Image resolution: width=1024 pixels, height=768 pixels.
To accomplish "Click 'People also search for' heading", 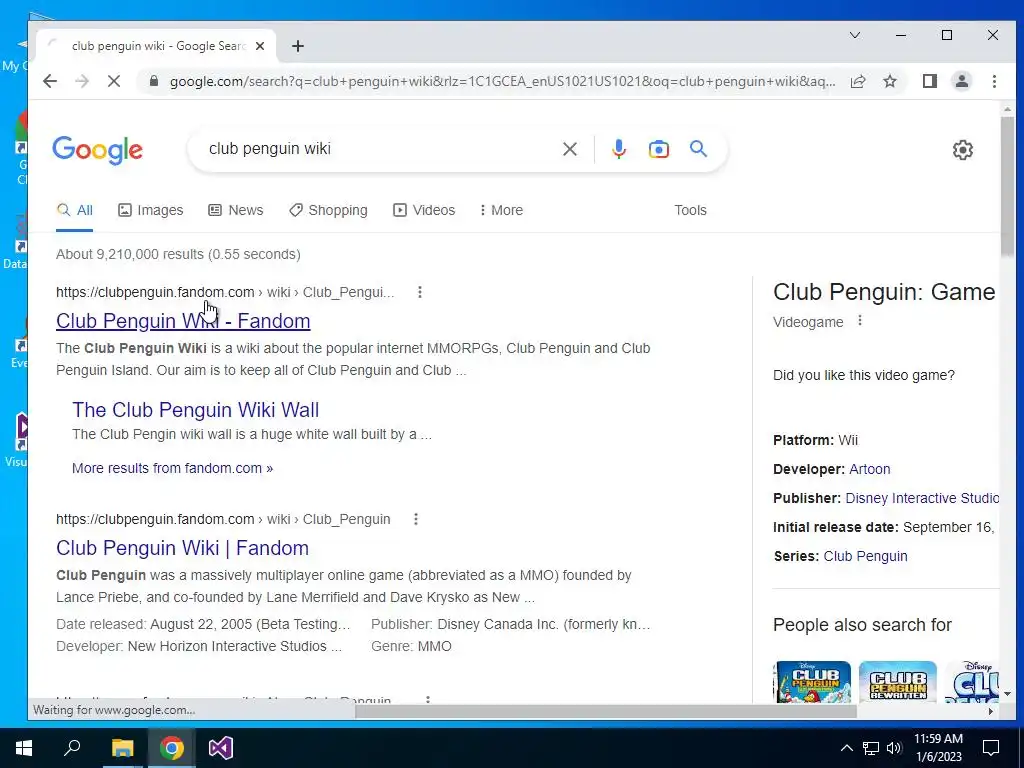I will [862, 624].
